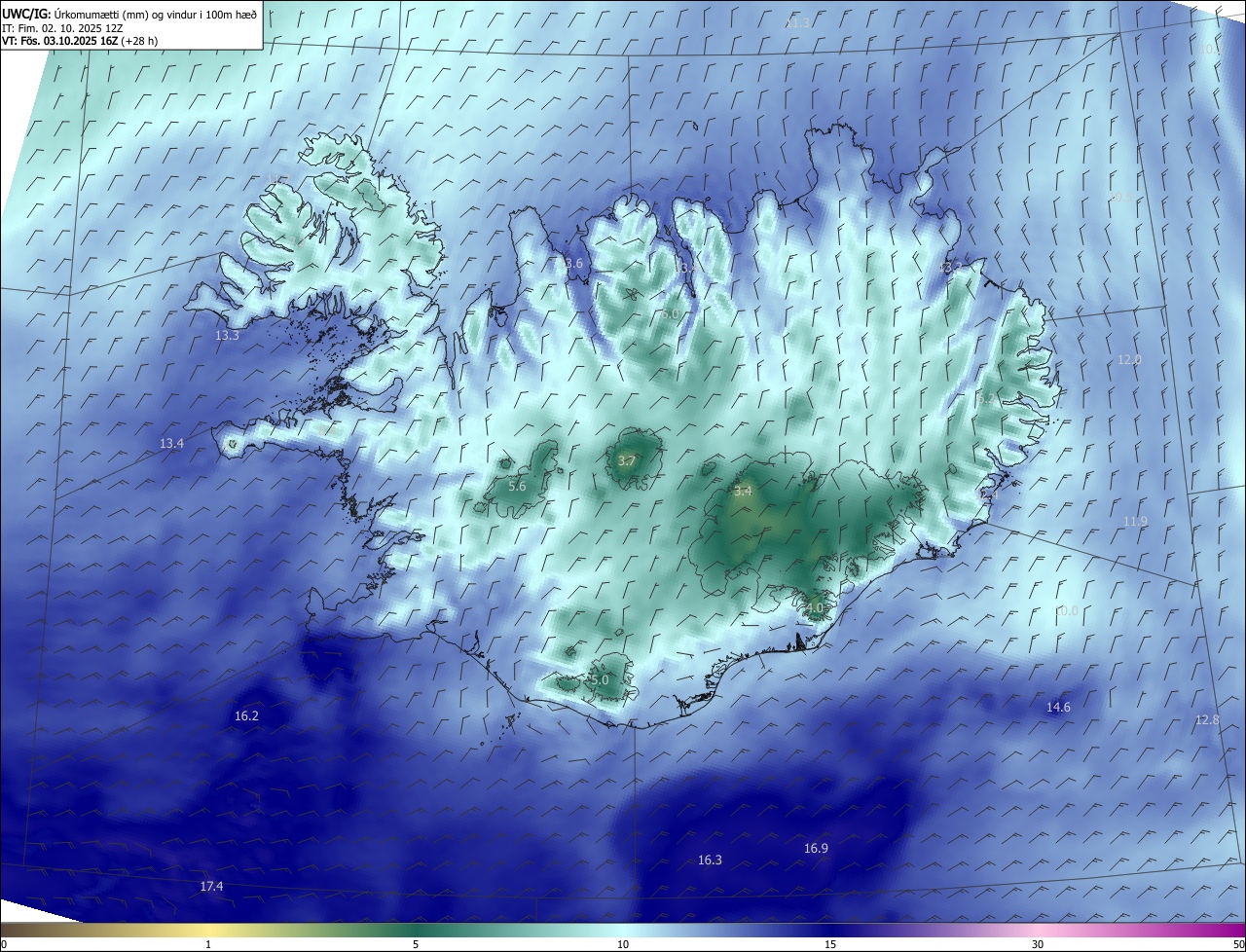Select the 14.6 value southeast of Iceland
Screen dimensions: 1246x952
[x=1058, y=707]
